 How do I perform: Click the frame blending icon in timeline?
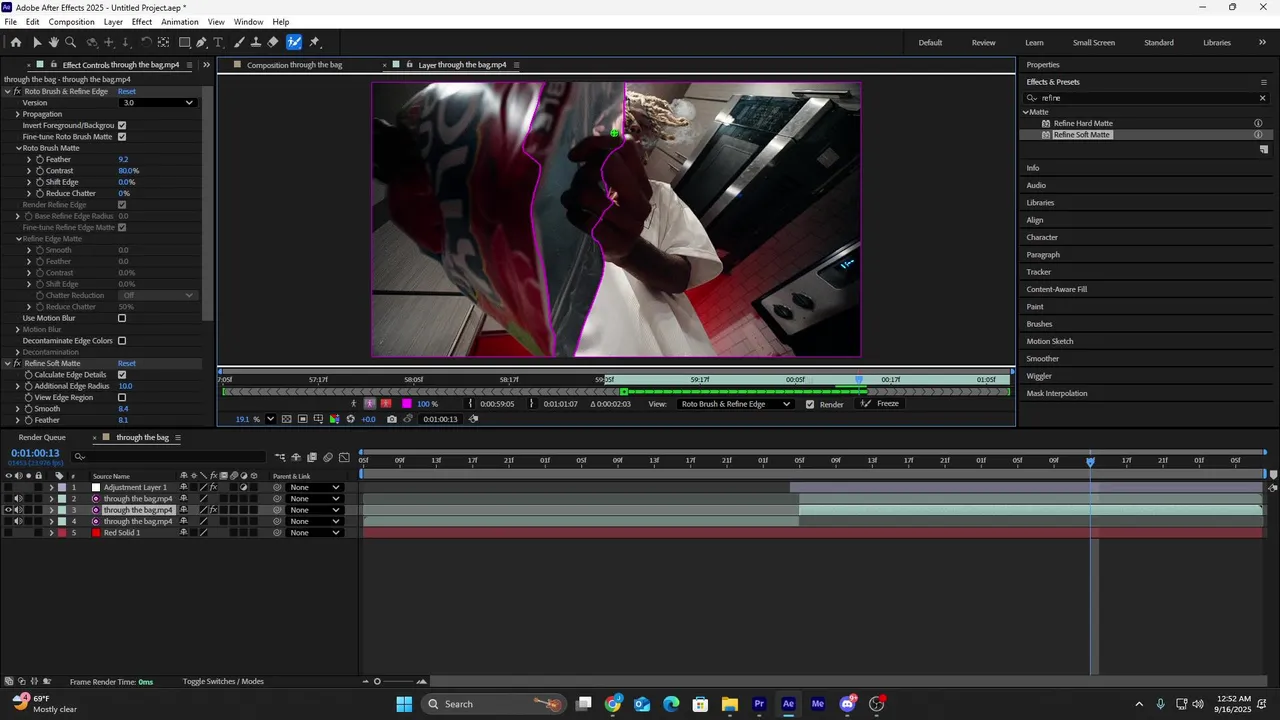312,457
